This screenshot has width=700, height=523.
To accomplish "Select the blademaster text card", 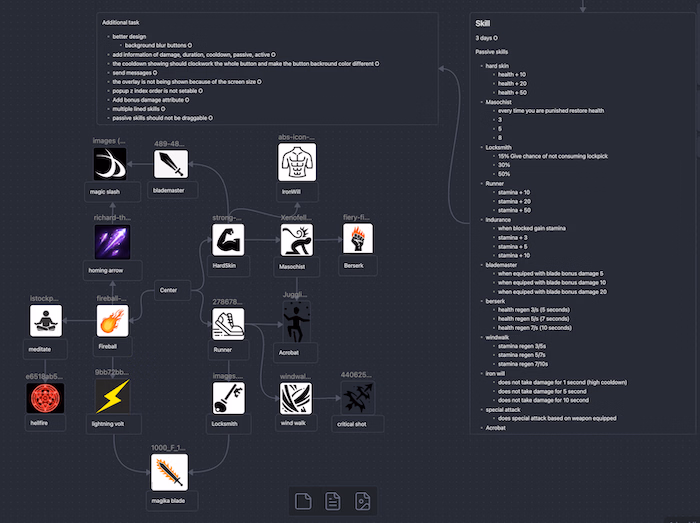I will click(x=173, y=191).
